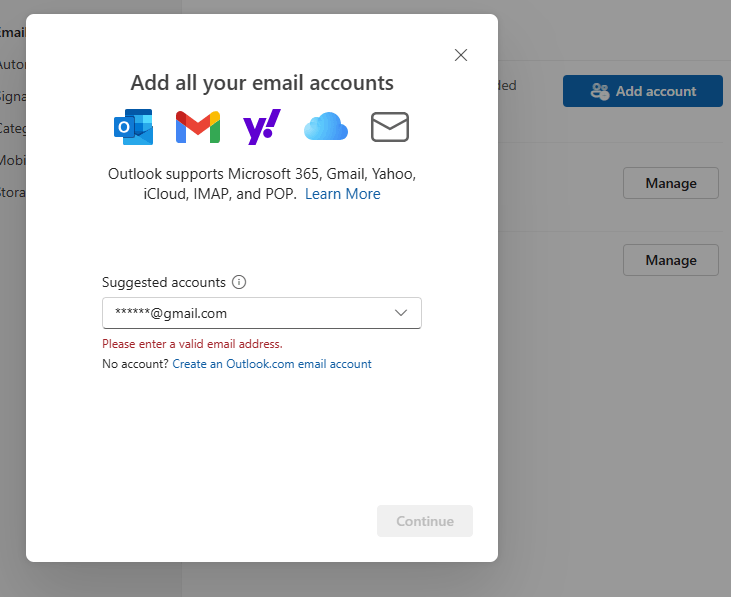Image resolution: width=731 pixels, height=597 pixels.
Task: Click Add account button in settings window
Action: 642,91
